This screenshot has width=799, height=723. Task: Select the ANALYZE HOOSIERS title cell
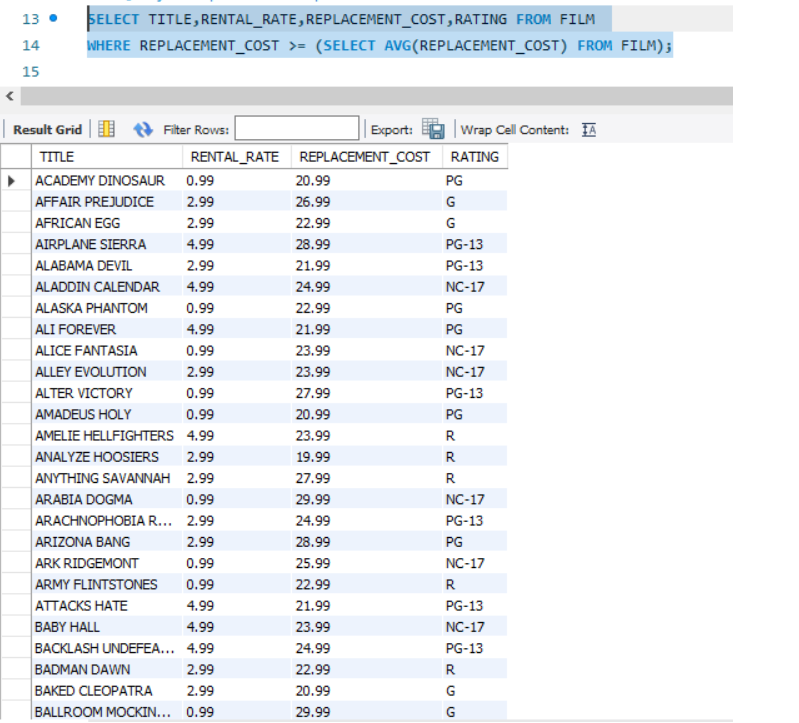pos(107,457)
